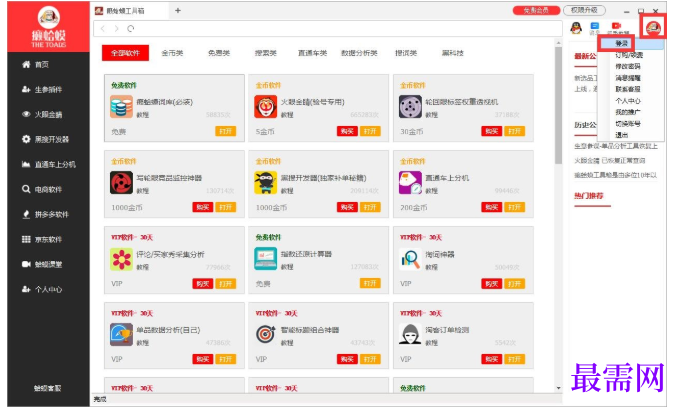Image resolution: width=683 pixels, height=409 pixels.
Task: Choose 个人中心 from the avatar dropdown menu
Action: [628, 101]
